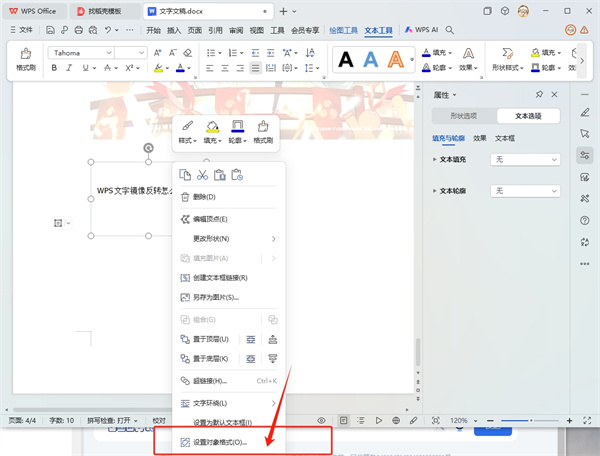Click the help question mark in sidebar
The height and width of the screenshot is (456, 600).
click(584, 220)
